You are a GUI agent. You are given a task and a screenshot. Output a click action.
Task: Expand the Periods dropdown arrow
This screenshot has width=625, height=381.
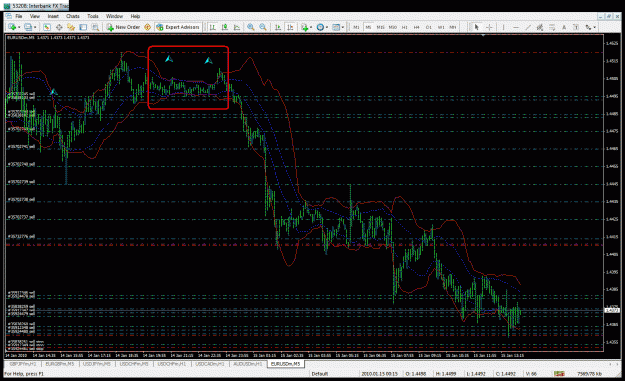[x=327, y=27]
